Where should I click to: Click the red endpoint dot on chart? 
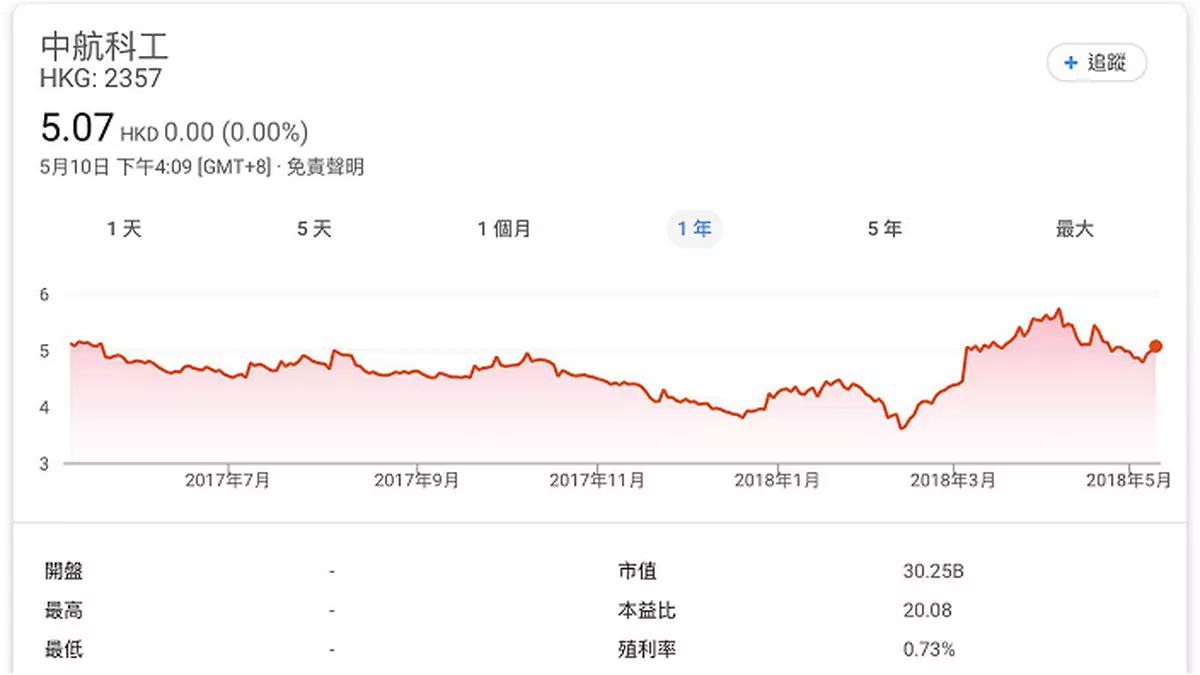click(1156, 346)
